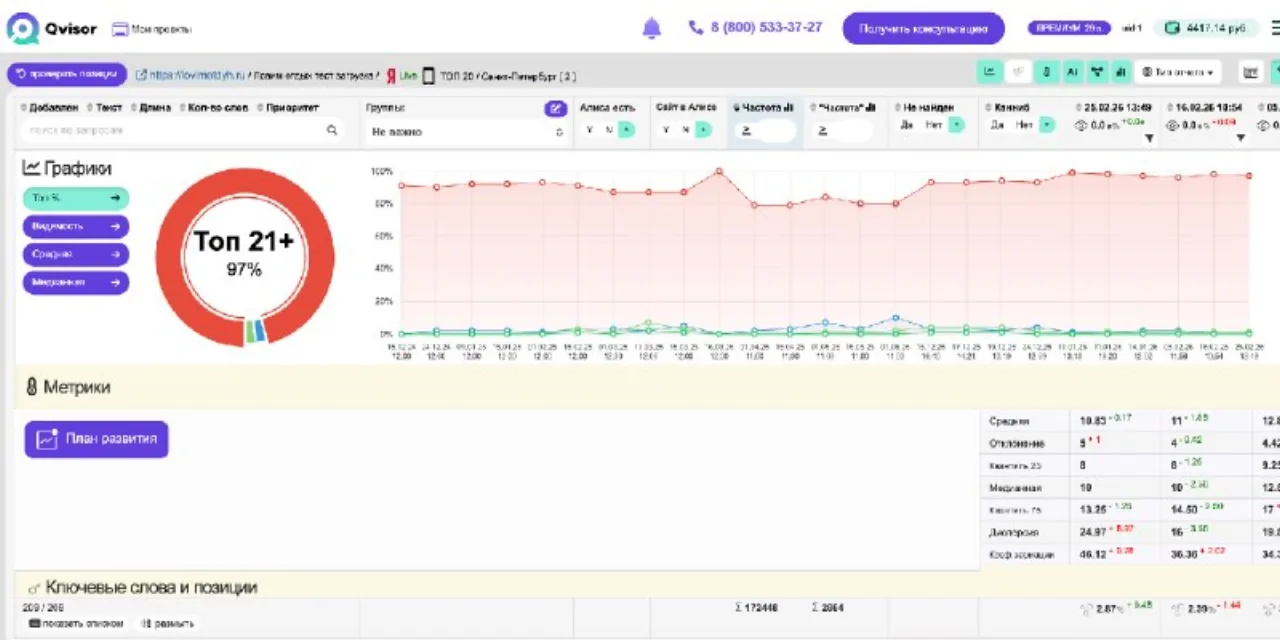The width and height of the screenshot is (1280, 640).
Task: Click the purple check positions button
Action: pyautogui.click(x=67, y=75)
